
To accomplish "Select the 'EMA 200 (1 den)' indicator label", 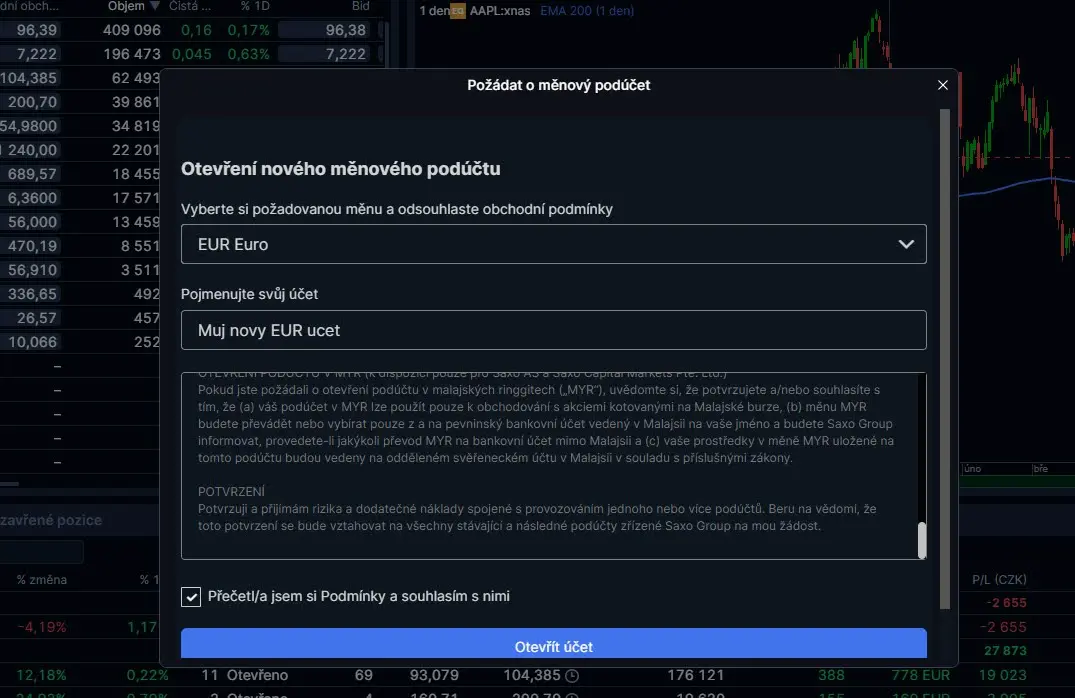I will pyautogui.click(x=586, y=11).
